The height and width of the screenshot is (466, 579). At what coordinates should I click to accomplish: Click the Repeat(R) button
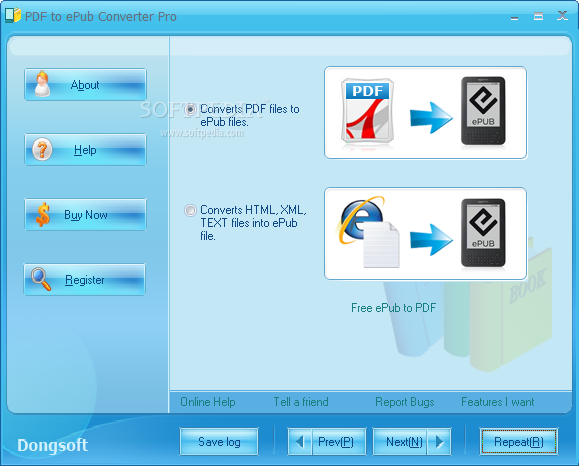click(x=519, y=442)
